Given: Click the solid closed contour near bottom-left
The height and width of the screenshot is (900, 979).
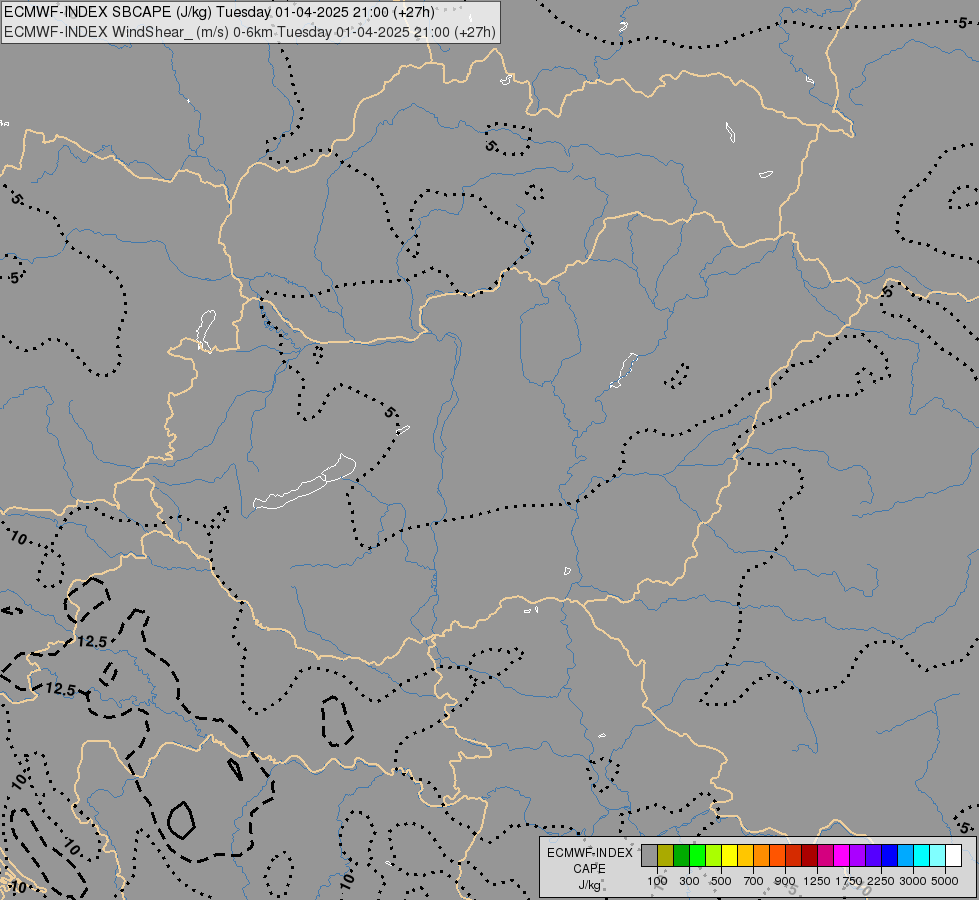Looking at the screenshot, I should pyautogui.click(x=181, y=820).
